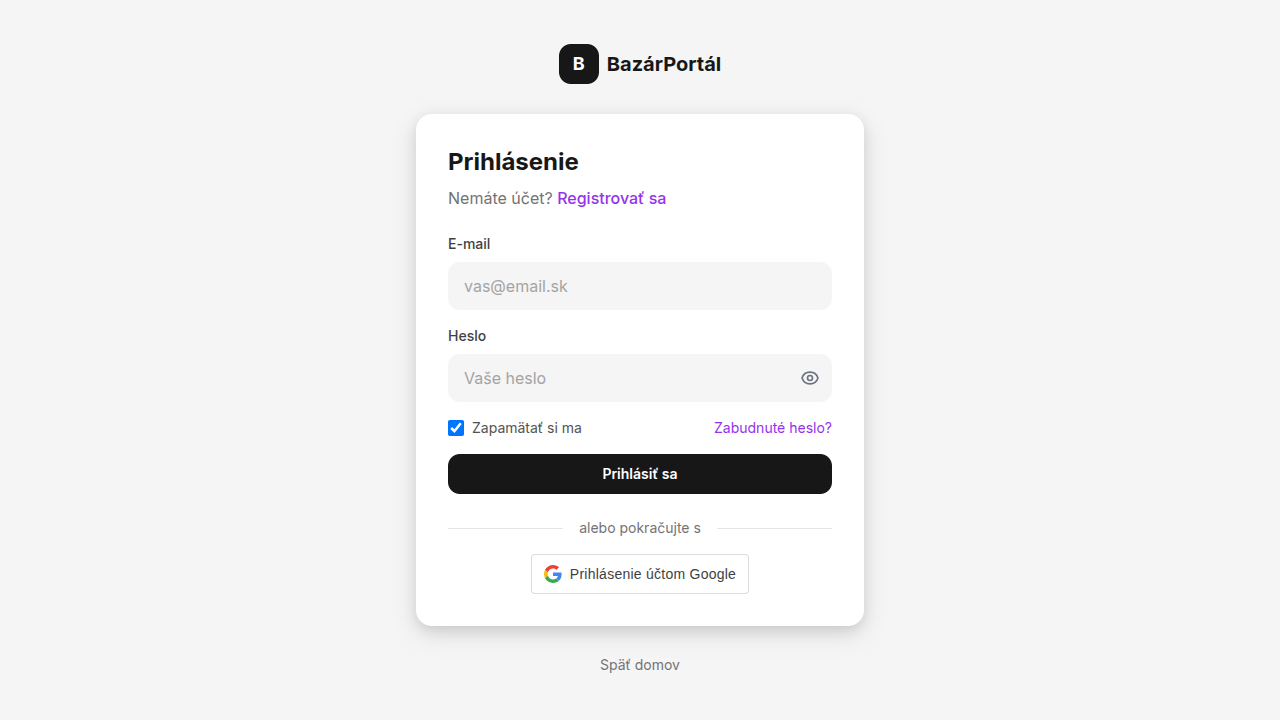This screenshot has width=1280, height=720.
Task: Click the "Prihlásenie" heading
Action: coord(513,161)
